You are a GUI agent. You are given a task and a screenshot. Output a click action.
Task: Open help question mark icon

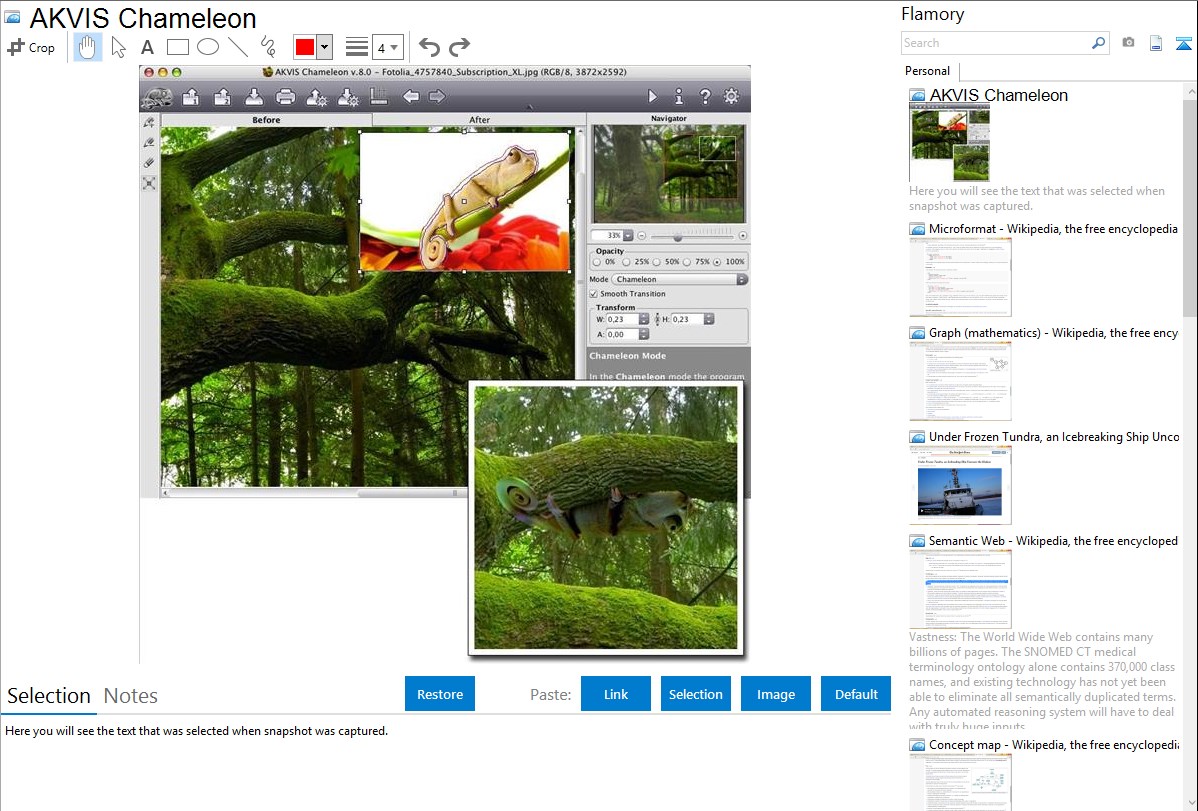click(705, 96)
